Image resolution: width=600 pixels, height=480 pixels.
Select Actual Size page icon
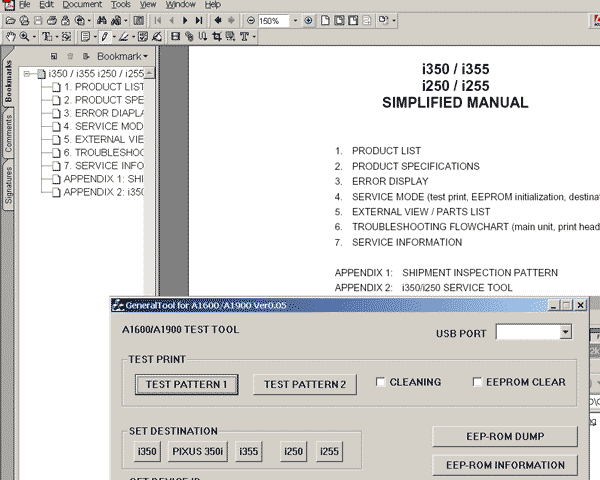pyautogui.click(x=325, y=20)
